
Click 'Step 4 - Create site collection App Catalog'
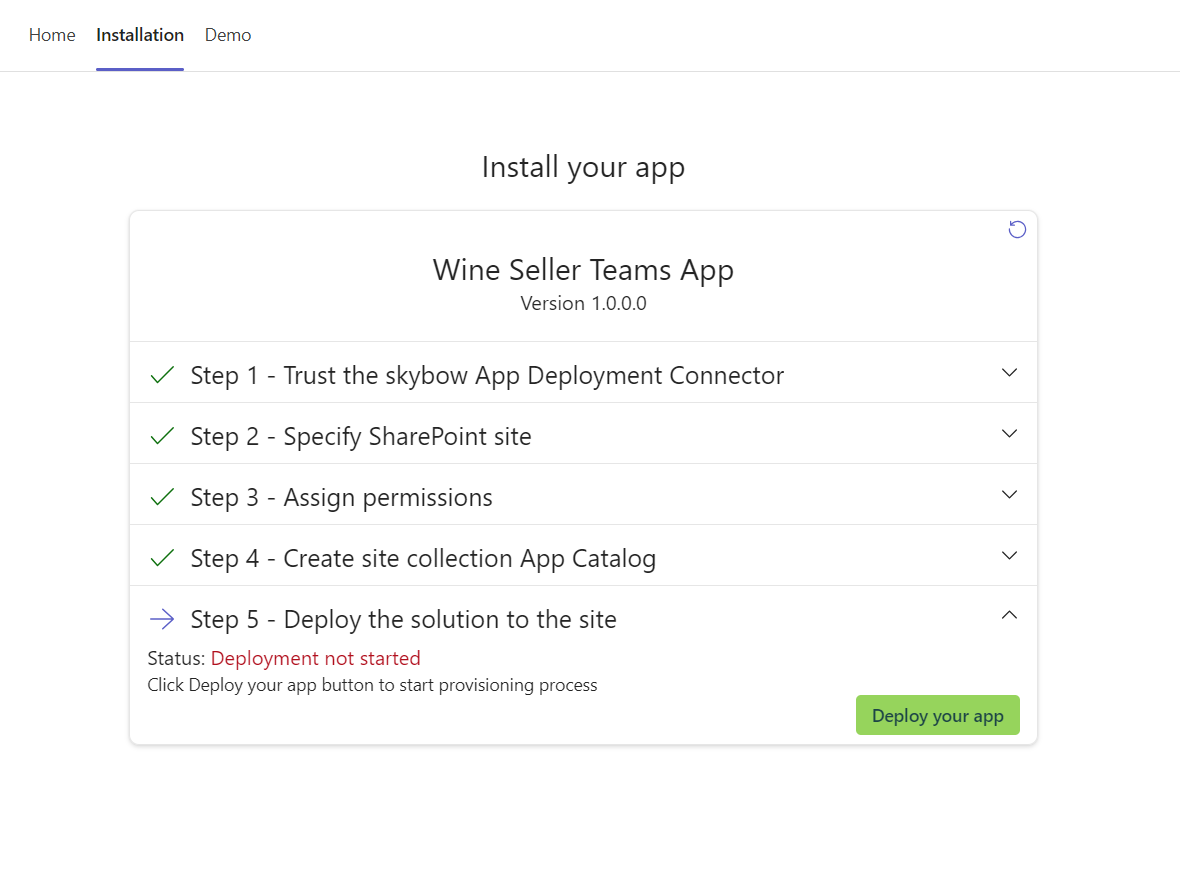coord(423,558)
